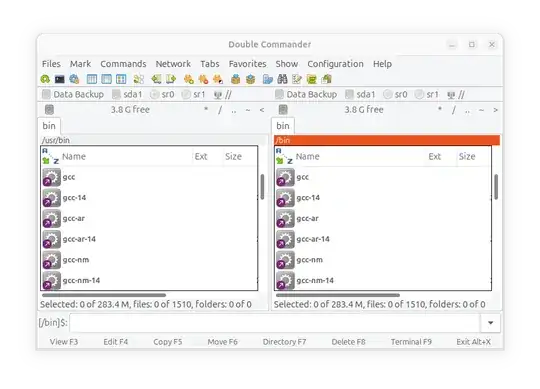Click the right panel vertical scrollbar

(x=496, y=187)
